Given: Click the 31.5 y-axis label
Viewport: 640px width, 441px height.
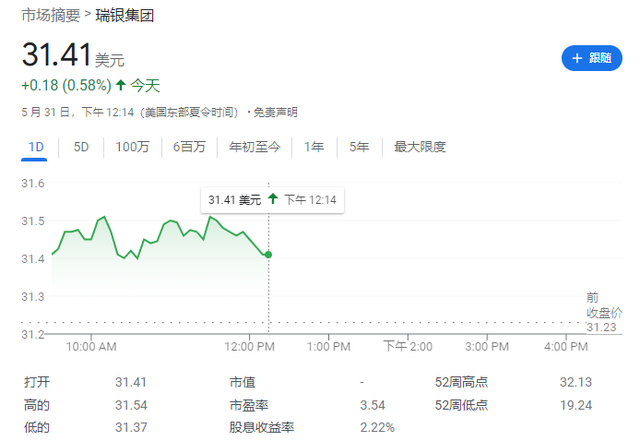Looking at the screenshot, I should click(33, 221).
